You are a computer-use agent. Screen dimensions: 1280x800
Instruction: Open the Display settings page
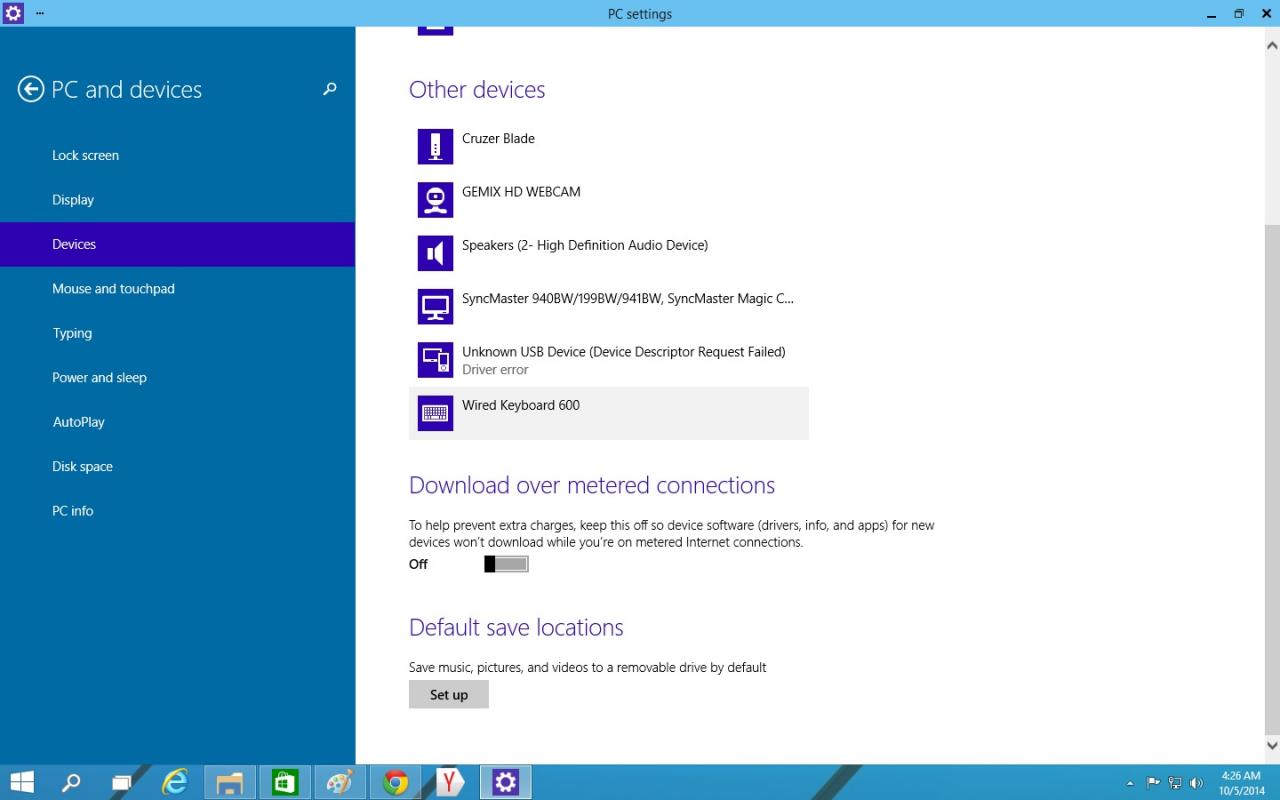click(x=73, y=200)
